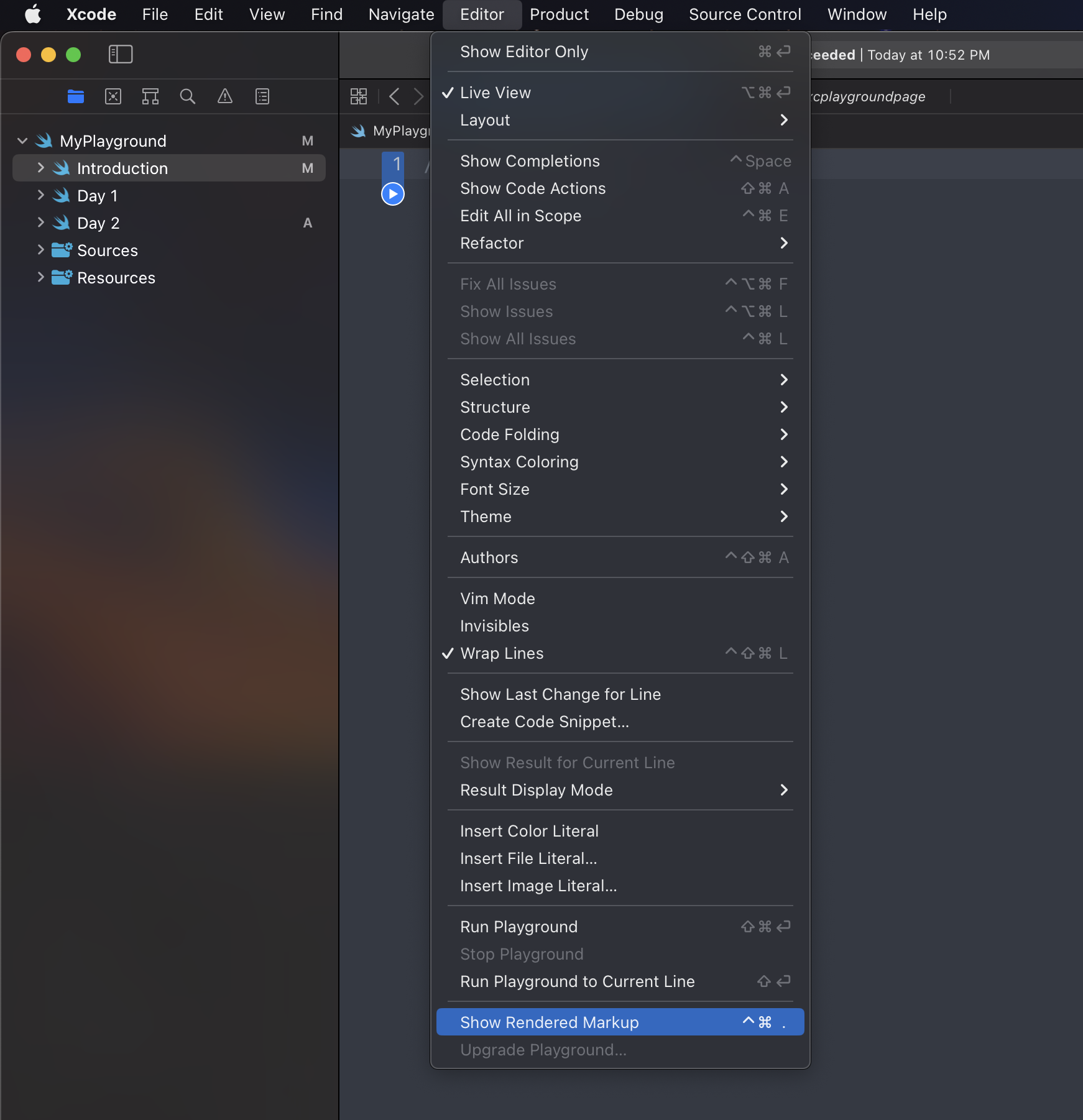
Task: Open the Report navigator icon
Action: click(262, 96)
